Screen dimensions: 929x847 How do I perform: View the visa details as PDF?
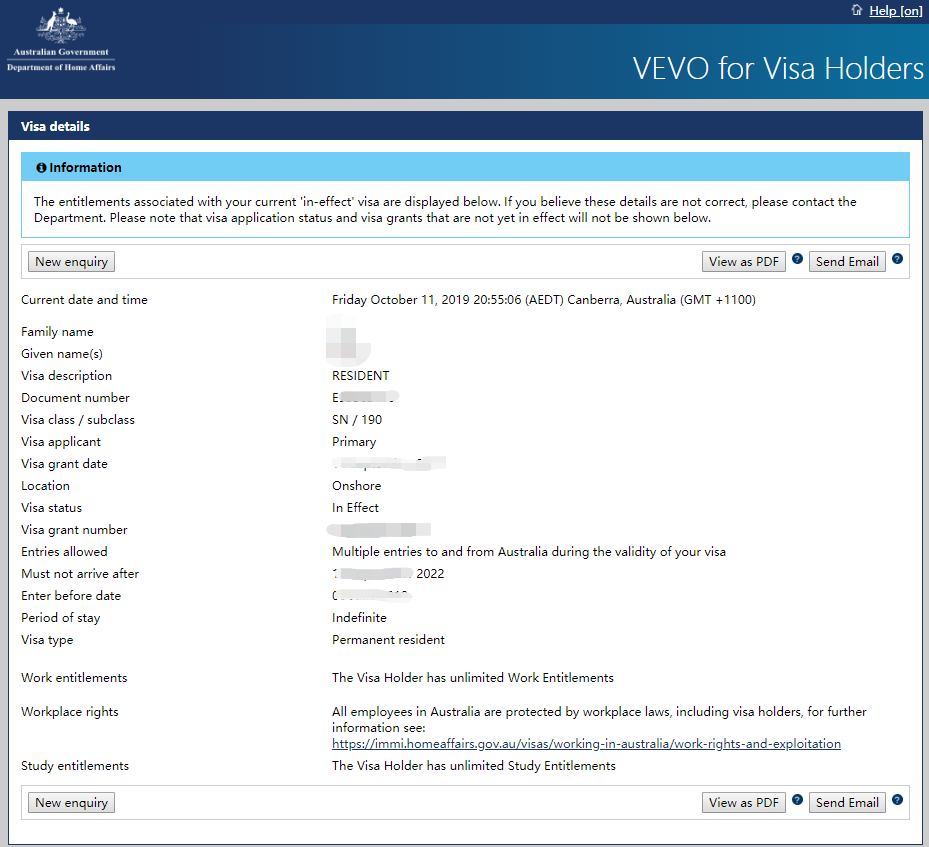click(x=743, y=261)
